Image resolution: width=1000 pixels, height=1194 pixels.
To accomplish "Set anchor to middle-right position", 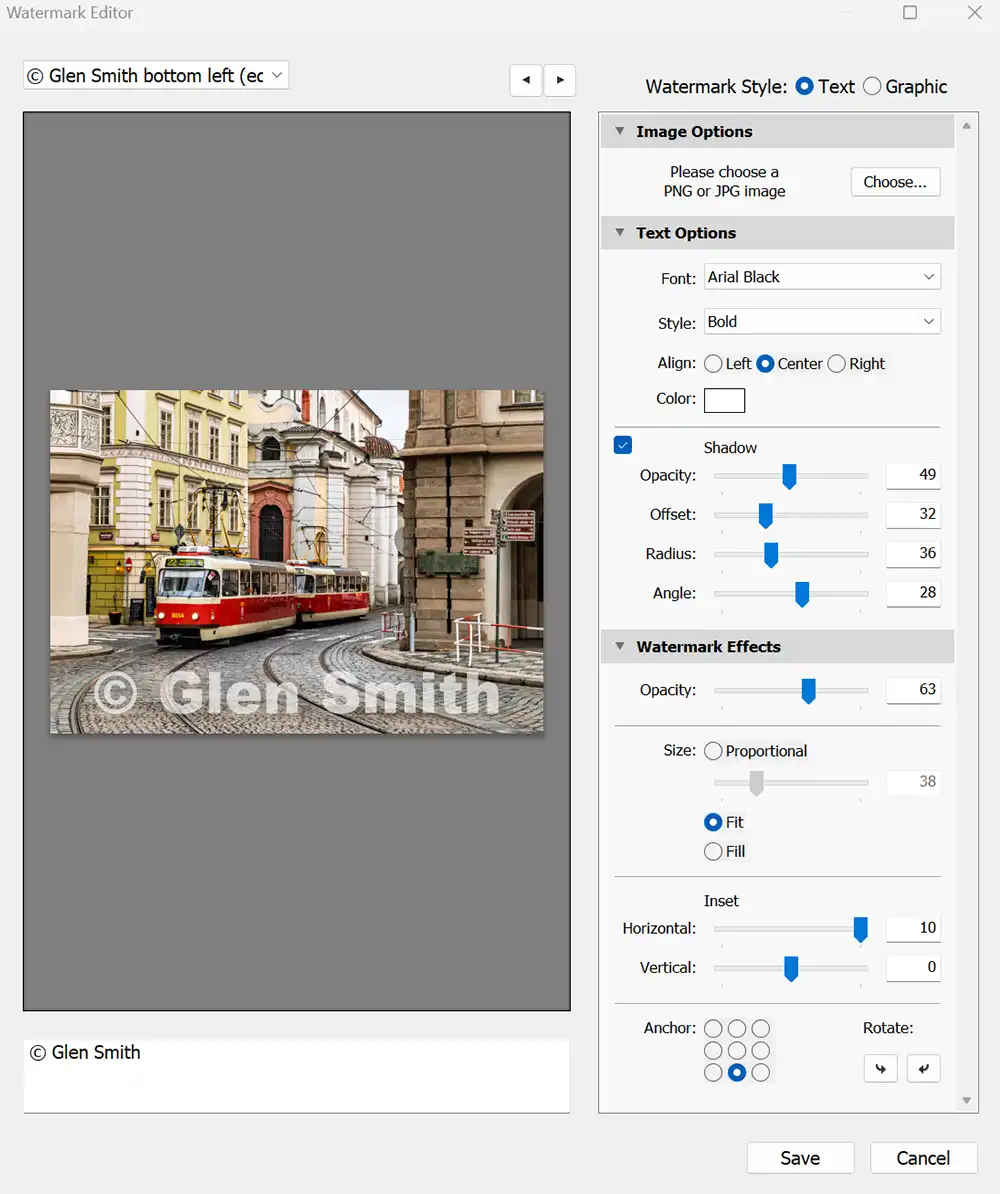I will (760, 1050).
